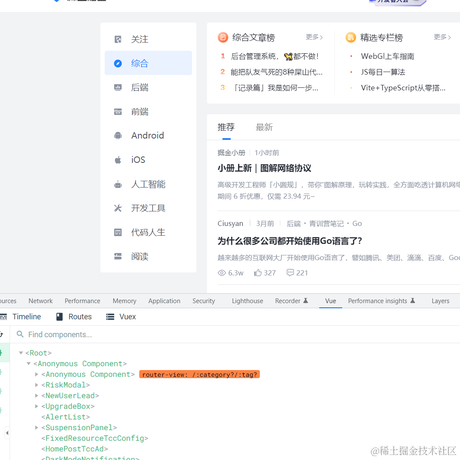The height and width of the screenshot is (460, 460).
Task: Open the Performance insights tab
Action: point(381,301)
